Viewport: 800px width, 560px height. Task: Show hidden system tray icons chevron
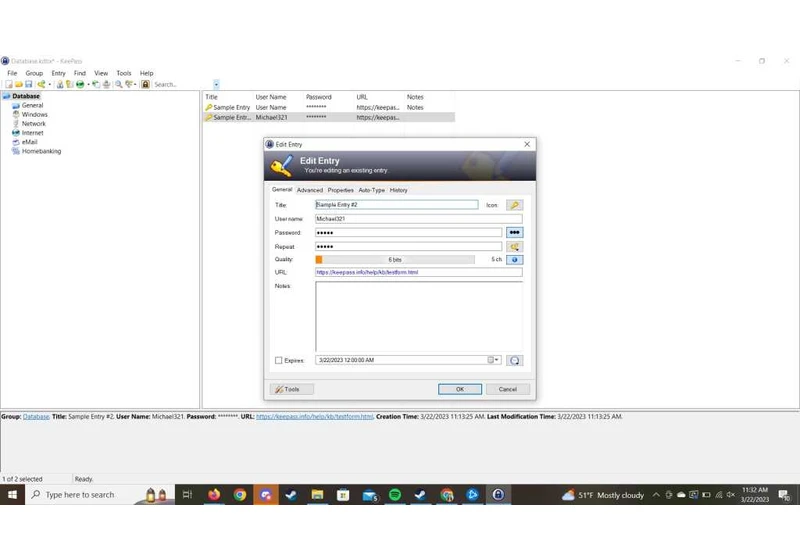(656, 495)
